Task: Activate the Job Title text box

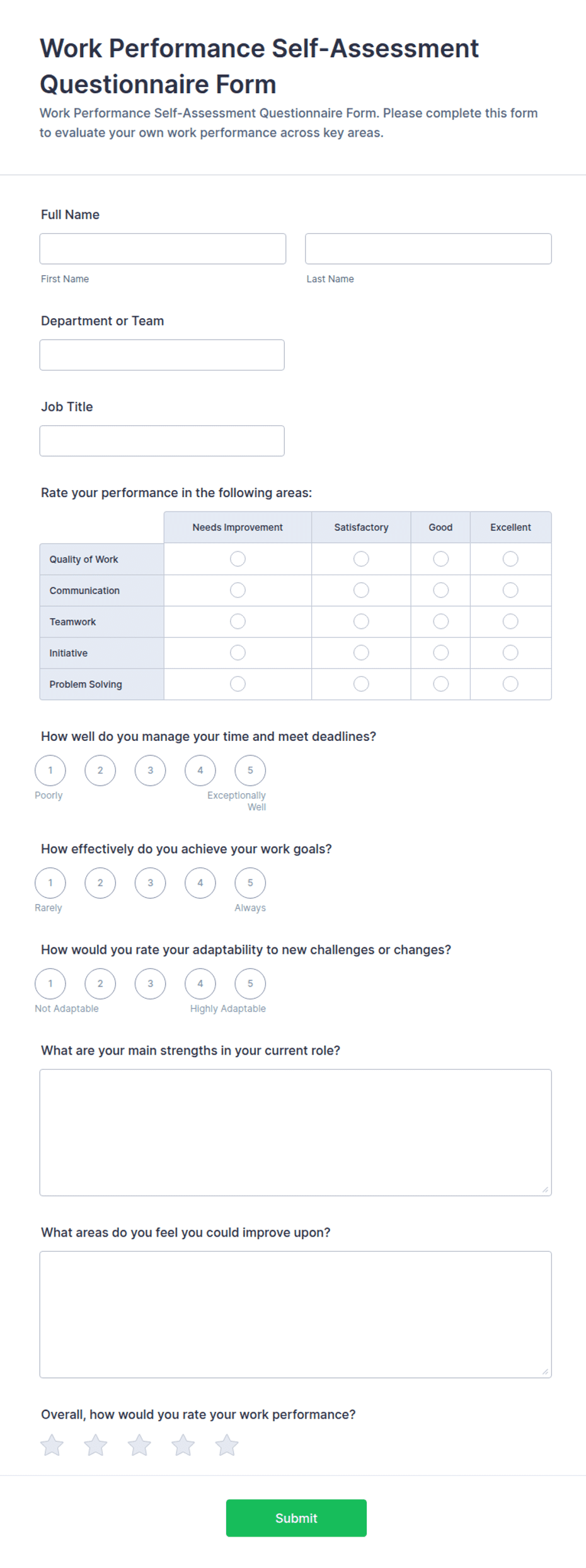Action: click(x=162, y=441)
